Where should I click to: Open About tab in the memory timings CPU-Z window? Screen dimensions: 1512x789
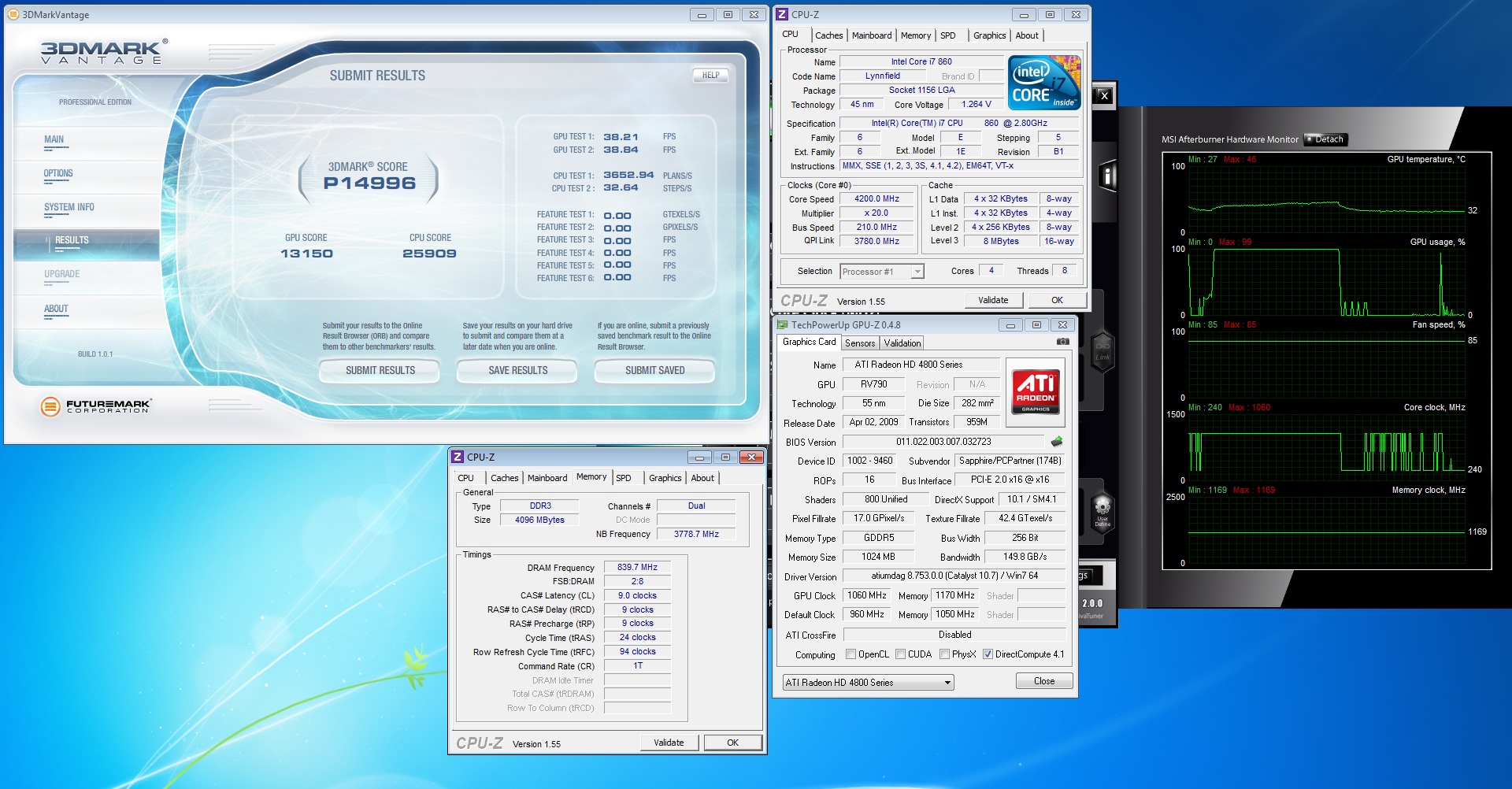[702, 478]
